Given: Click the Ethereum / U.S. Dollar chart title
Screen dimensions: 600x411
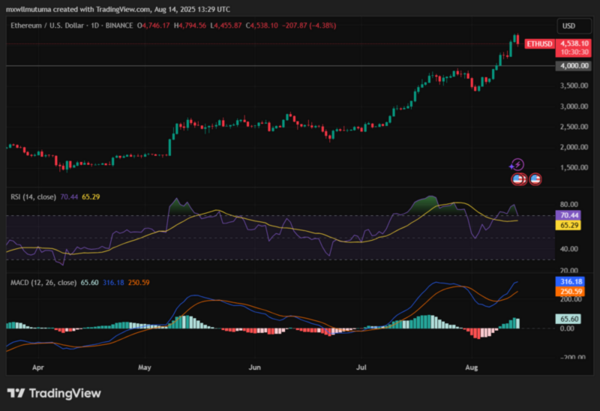Looking at the screenshot, I should pyautogui.click(x=52, y=23).
